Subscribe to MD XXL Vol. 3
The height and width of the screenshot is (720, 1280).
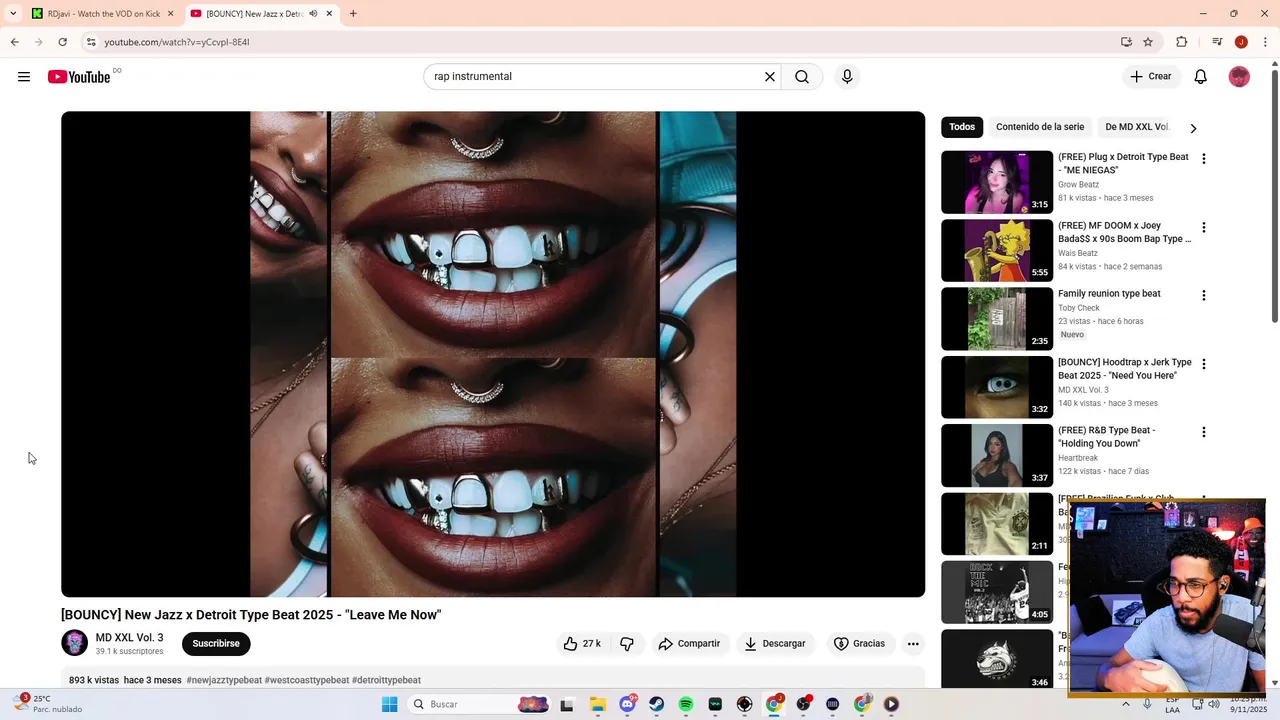point(216,644)
